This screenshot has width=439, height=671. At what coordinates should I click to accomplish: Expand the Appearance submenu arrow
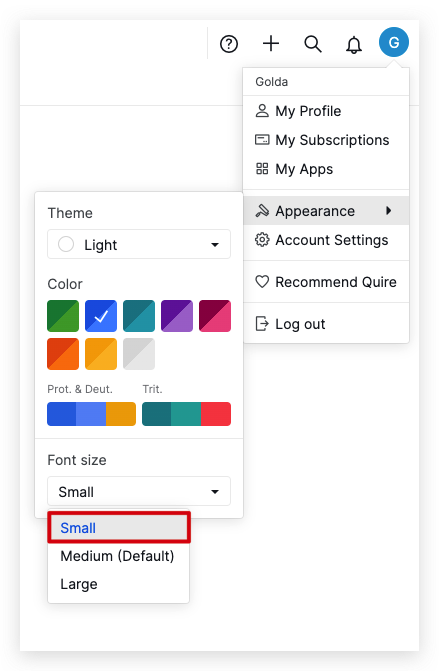388,210
